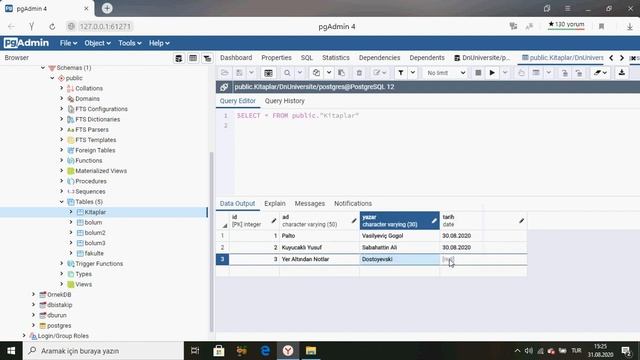Click the Copy rows icon
640x360 pixels.
coord(316,73)
